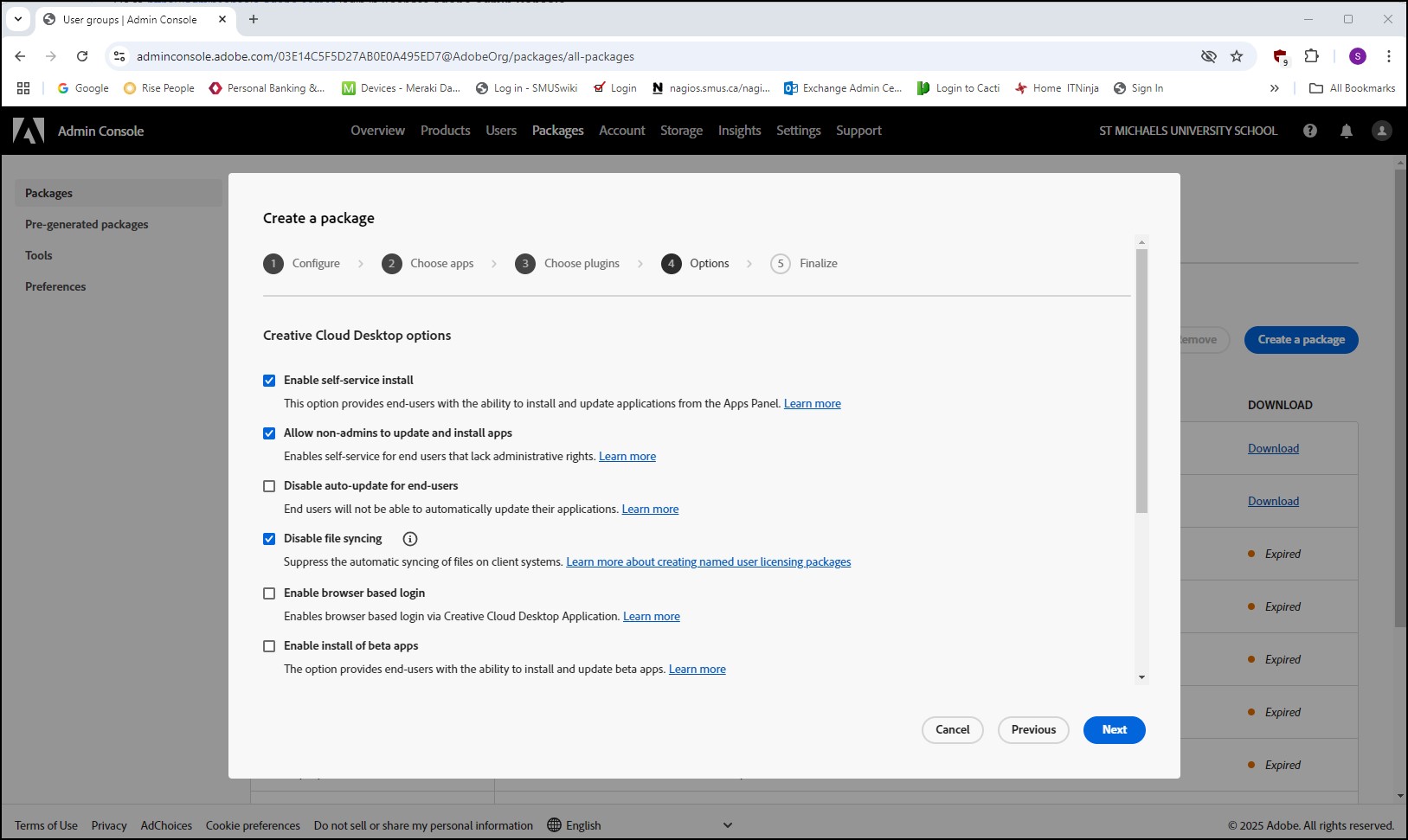Open the browser Extensions puzzle icon
Screen dimensions: 1408x840
point(1312,56)
